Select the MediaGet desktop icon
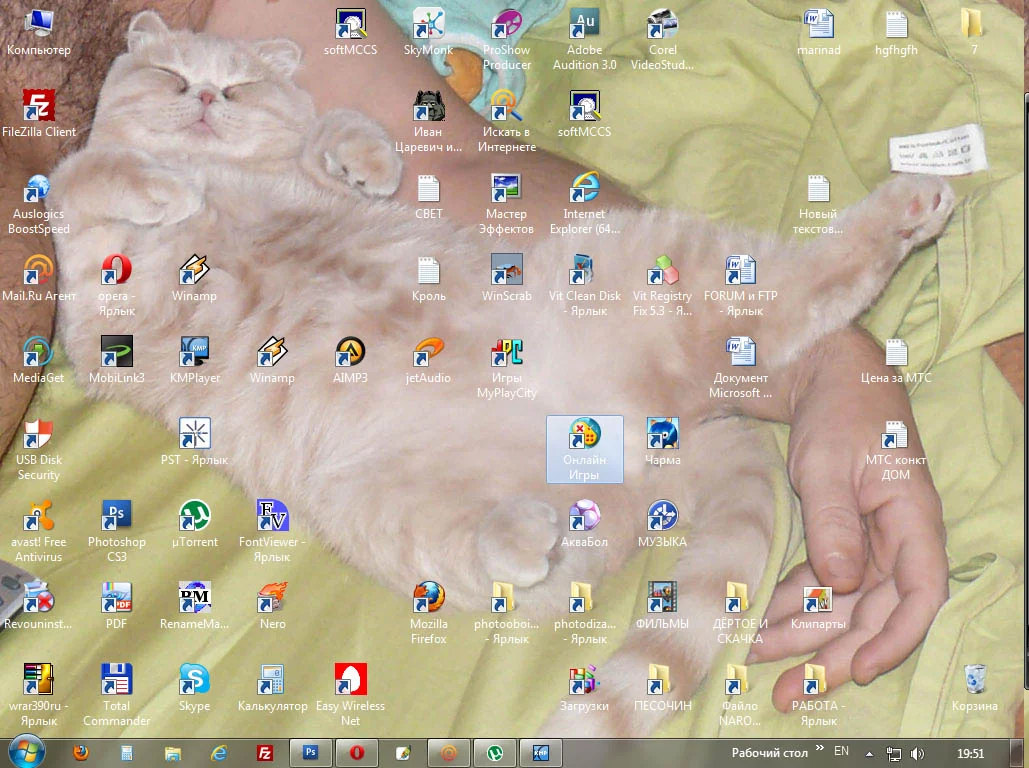This screenshot has height=768, width=1029. click(39, 360)
